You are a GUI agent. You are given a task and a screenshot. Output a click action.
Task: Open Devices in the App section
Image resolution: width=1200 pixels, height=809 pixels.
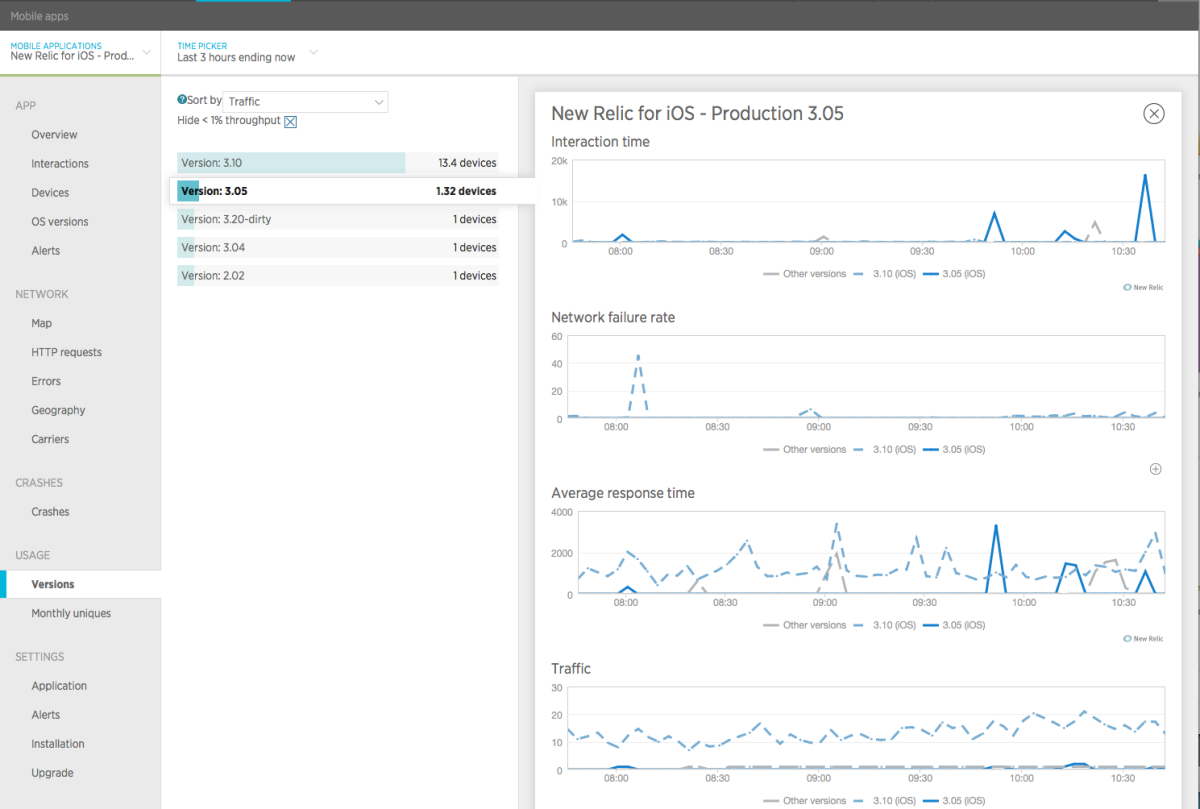(x=50, y=193)
